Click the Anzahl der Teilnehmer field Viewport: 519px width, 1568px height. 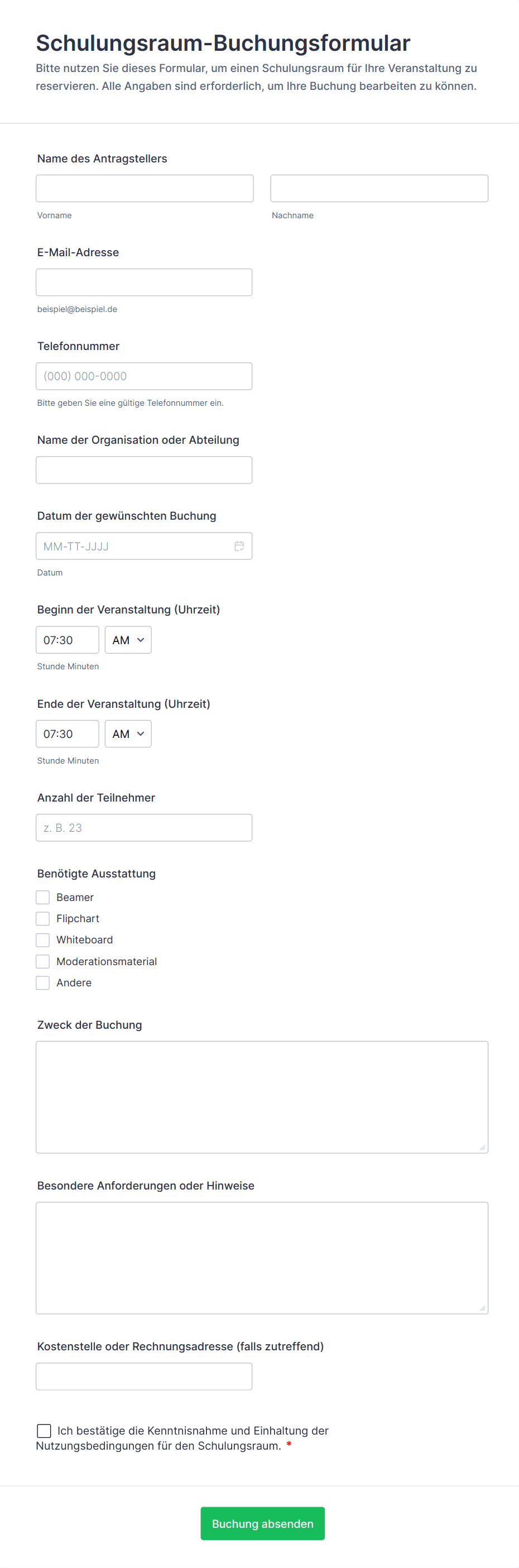click(143, 828)
